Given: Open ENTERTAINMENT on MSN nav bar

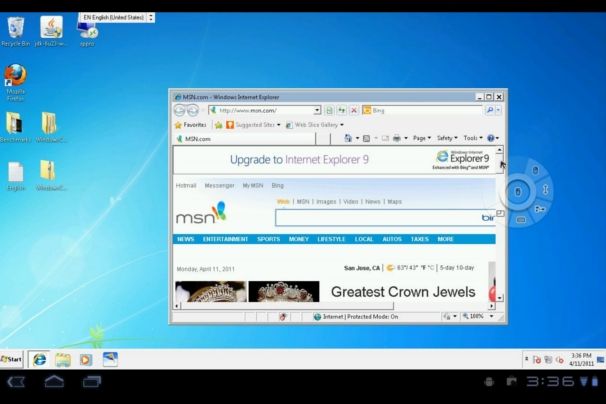Looking at the screenshot, I should [225, 239].
